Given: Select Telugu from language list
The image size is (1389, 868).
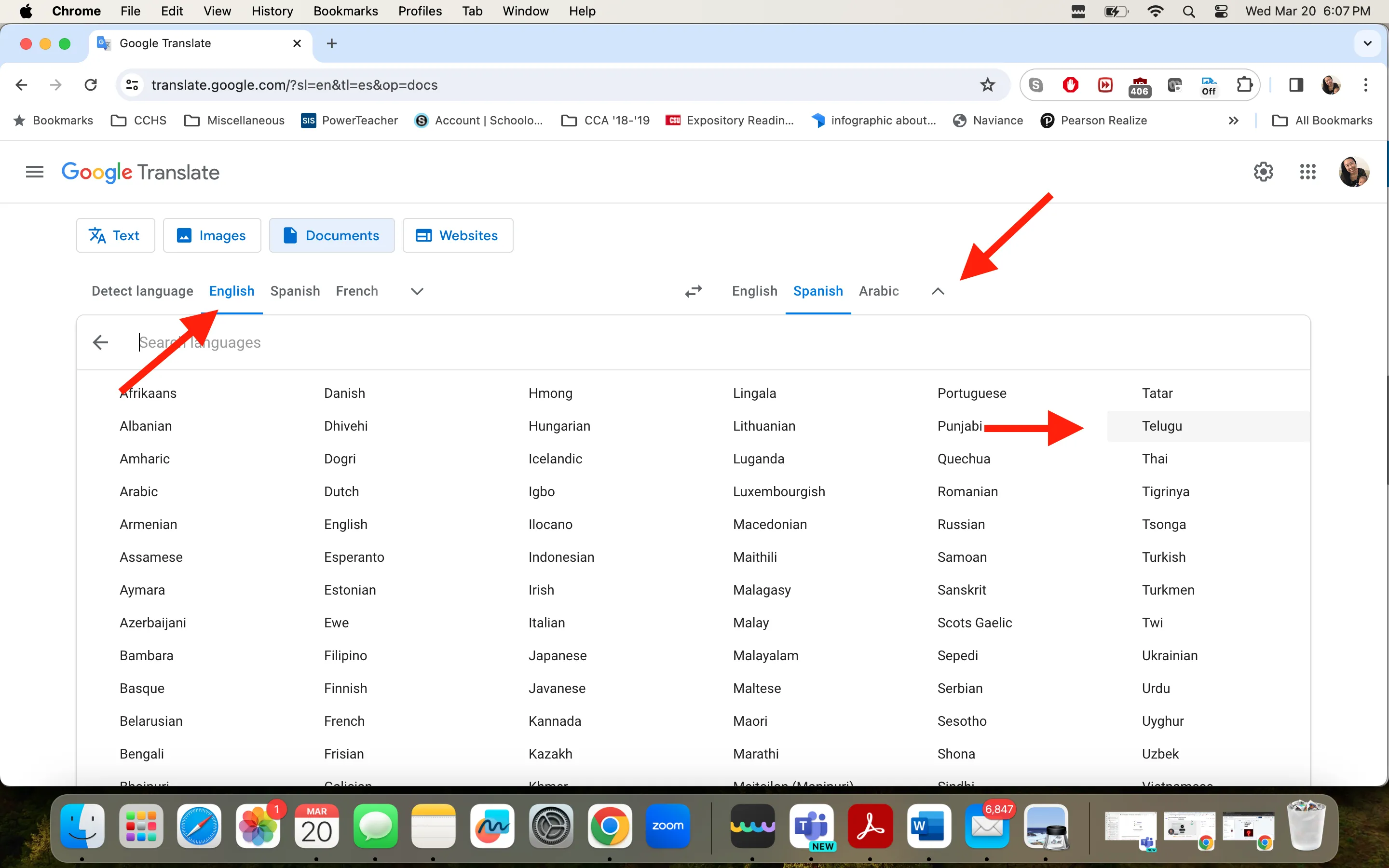Looking at the screenshot, I should pos(1162,425).
